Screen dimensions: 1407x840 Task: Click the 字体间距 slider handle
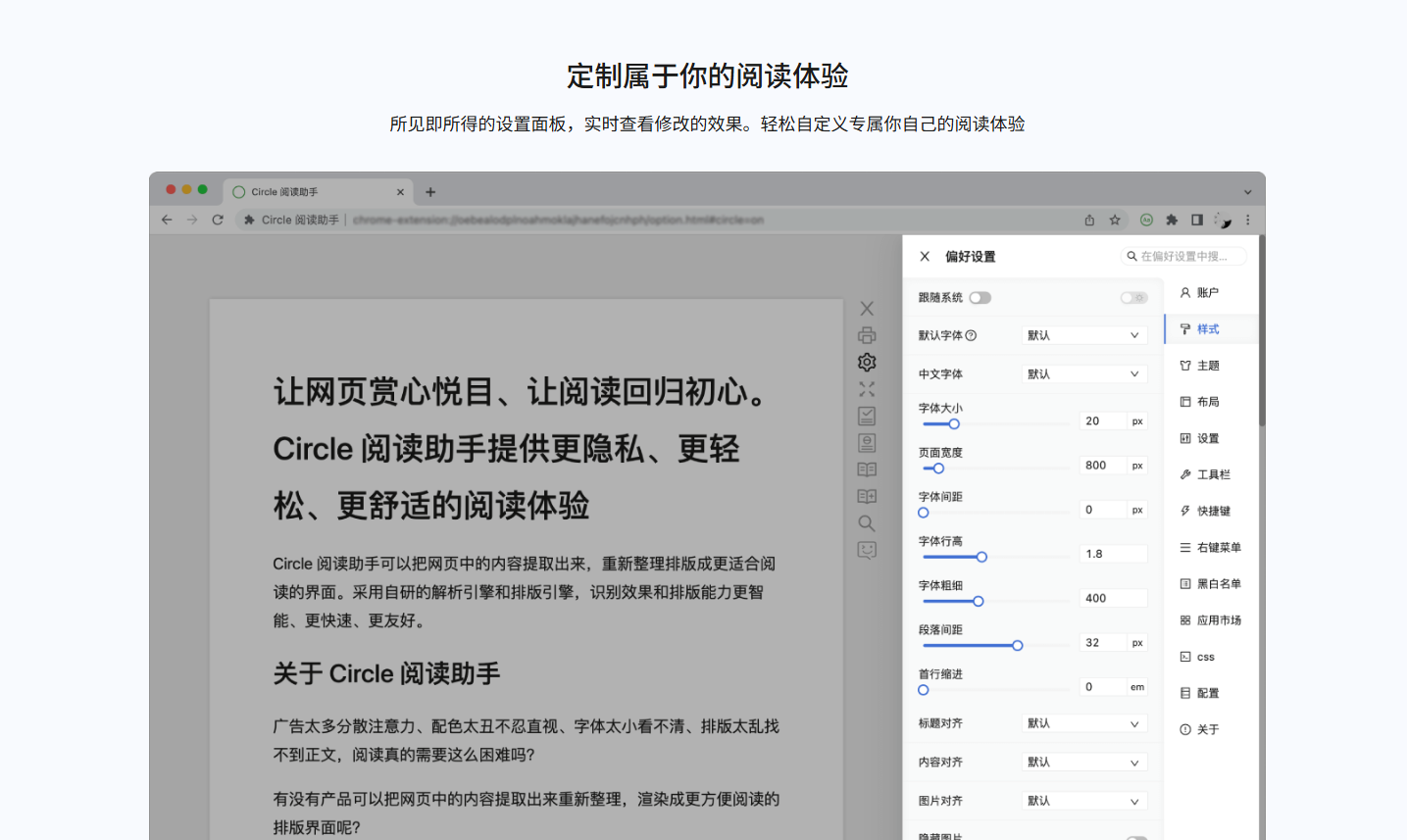click(924, 513)
